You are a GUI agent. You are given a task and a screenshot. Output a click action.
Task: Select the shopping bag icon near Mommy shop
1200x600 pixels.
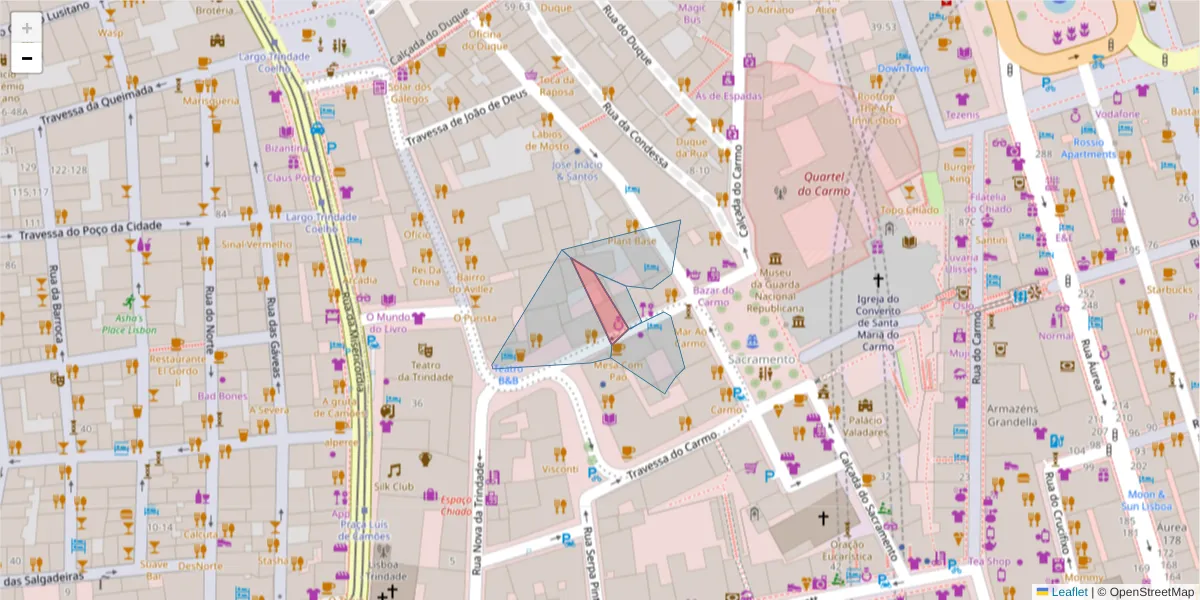click(x=1058, y=566)
